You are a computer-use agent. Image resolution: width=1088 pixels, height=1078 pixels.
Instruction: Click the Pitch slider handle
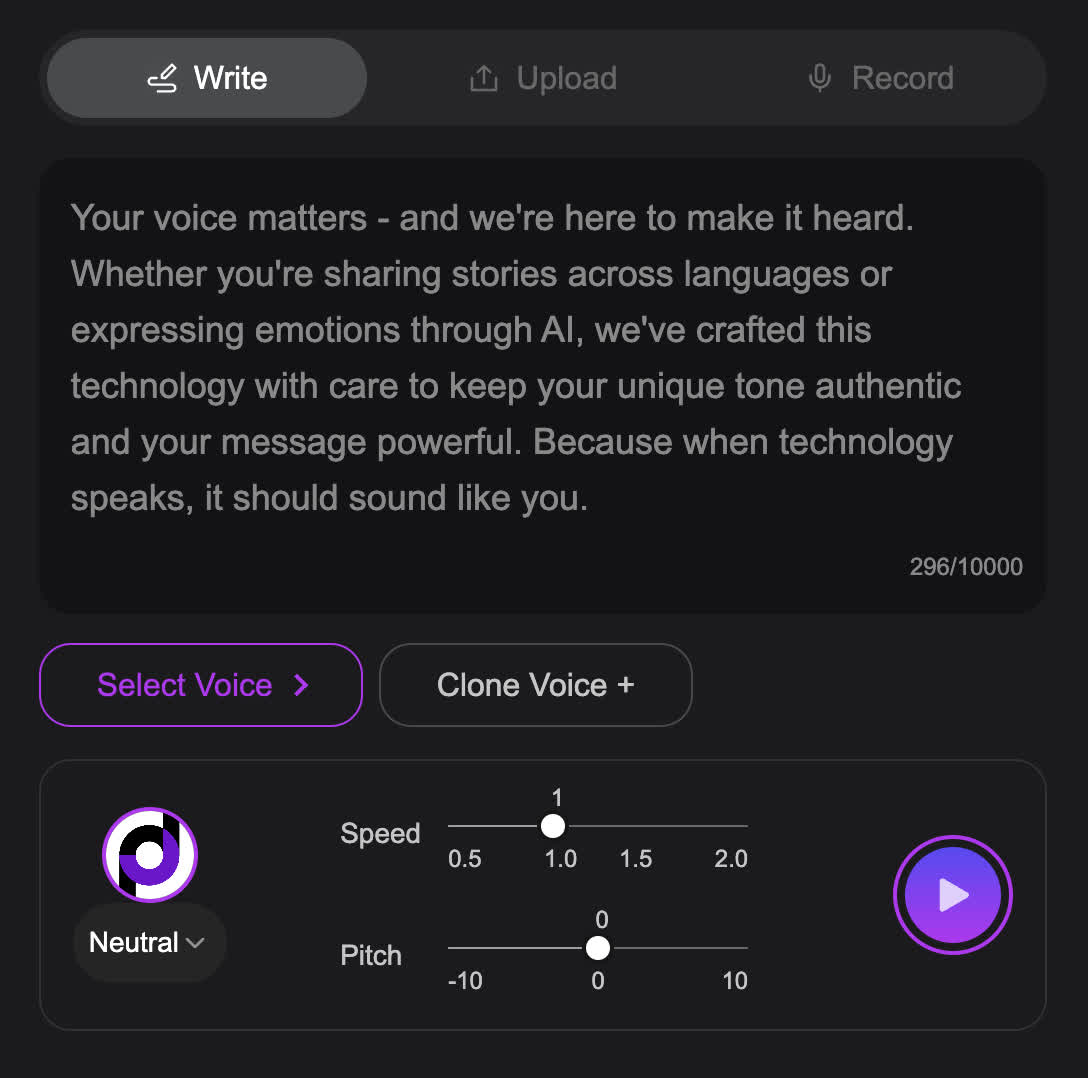(598, 947)
